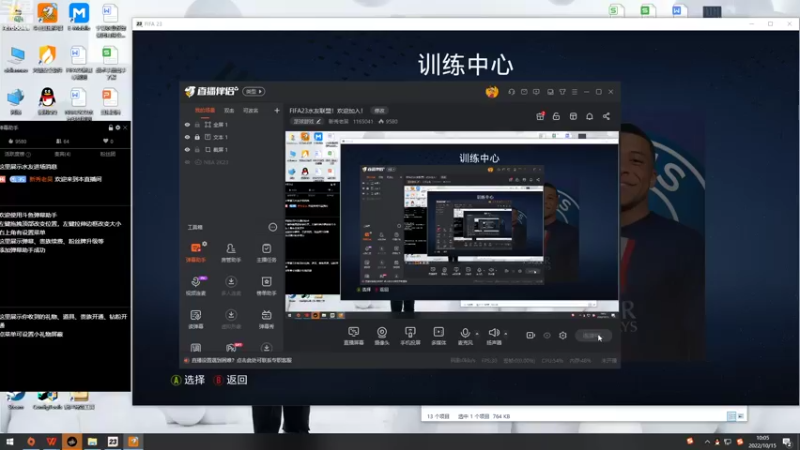Click the start streaming button
Image resolution: width=800 pixels, height=450 pixels.
(593, 335)
